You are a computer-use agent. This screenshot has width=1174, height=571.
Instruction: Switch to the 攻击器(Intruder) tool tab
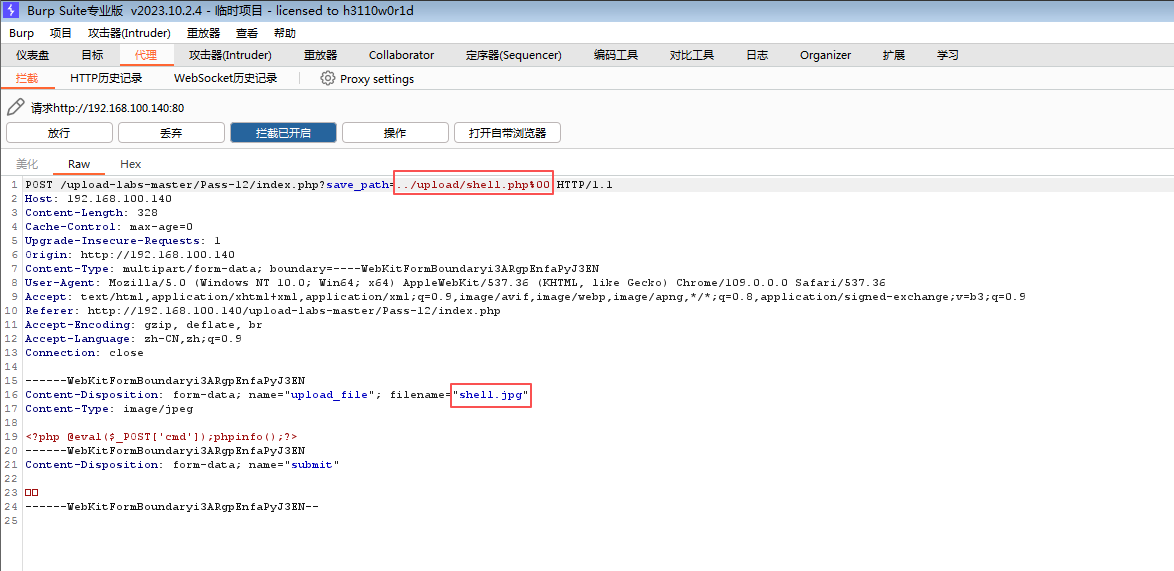coord(231,55)
